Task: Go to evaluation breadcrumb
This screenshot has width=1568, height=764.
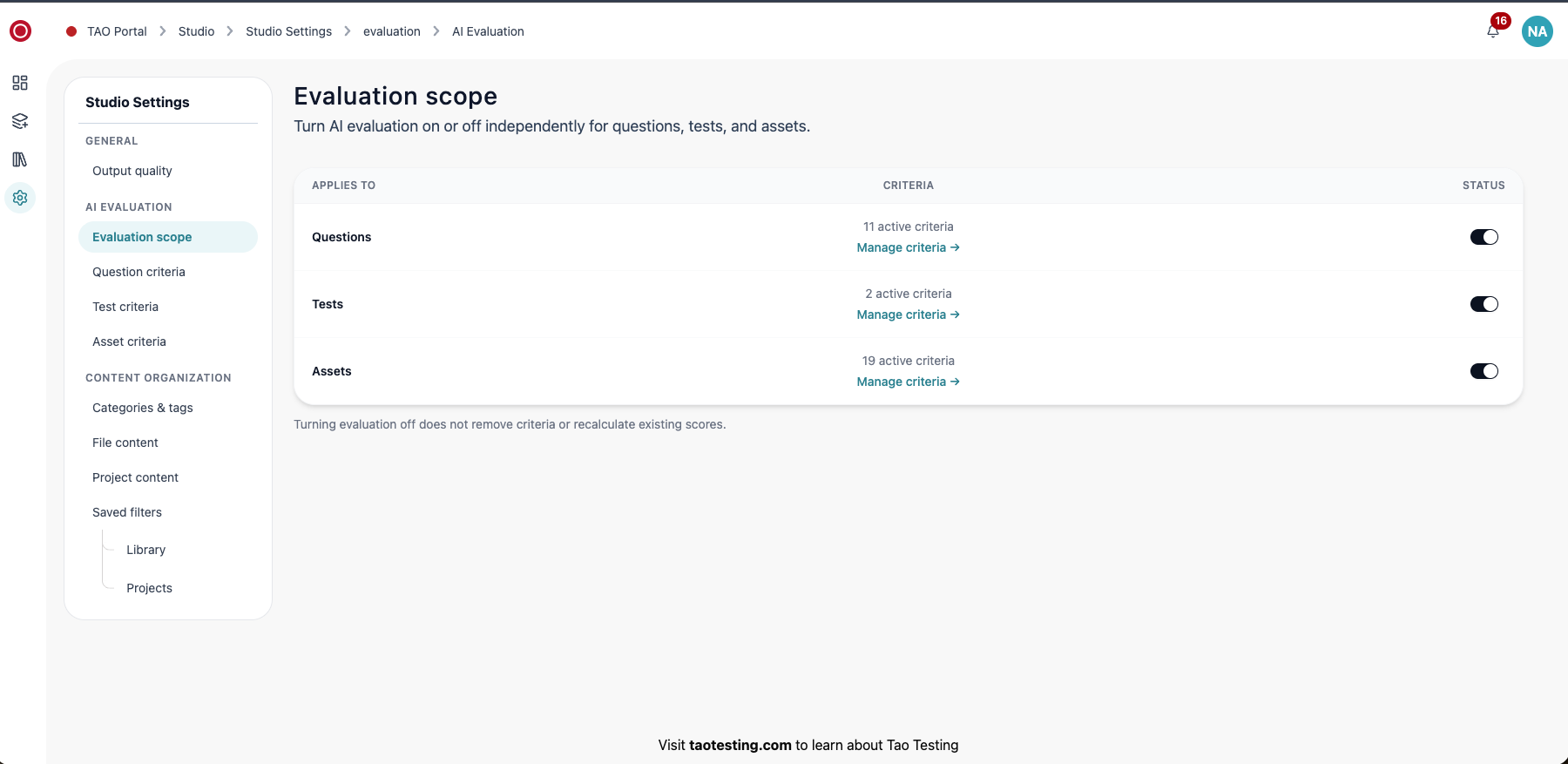Action: point(392,31)
